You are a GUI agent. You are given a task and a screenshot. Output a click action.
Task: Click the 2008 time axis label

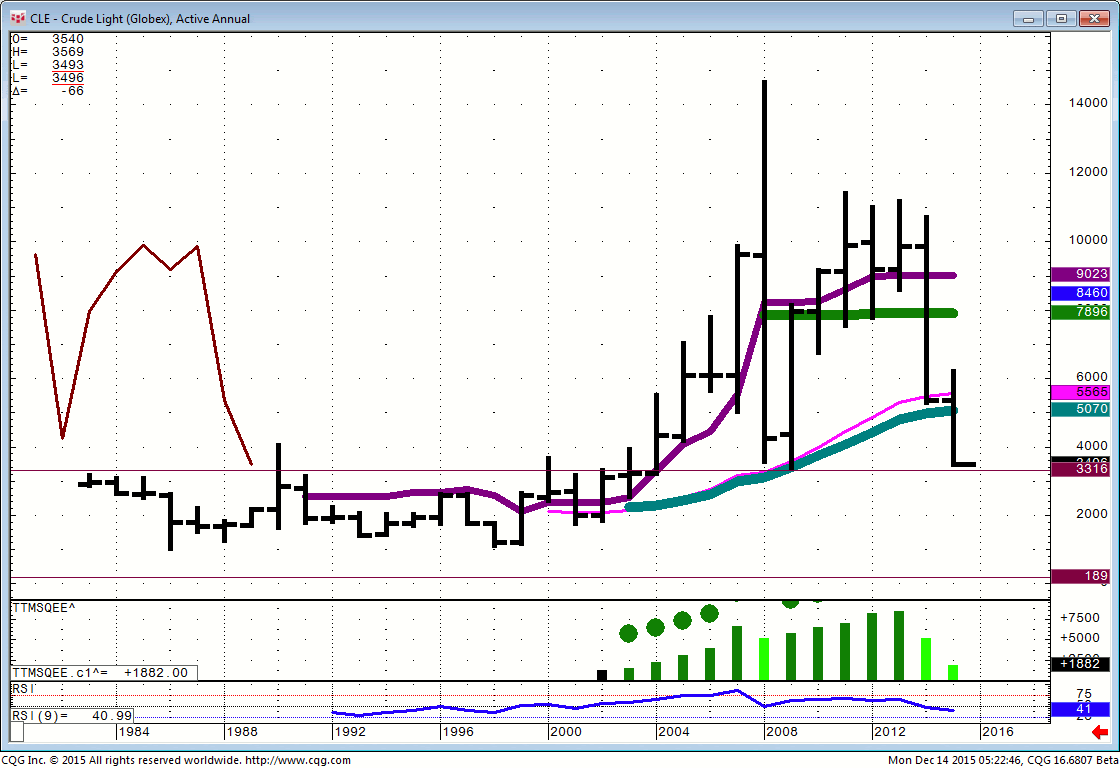(x=781, y=732)
